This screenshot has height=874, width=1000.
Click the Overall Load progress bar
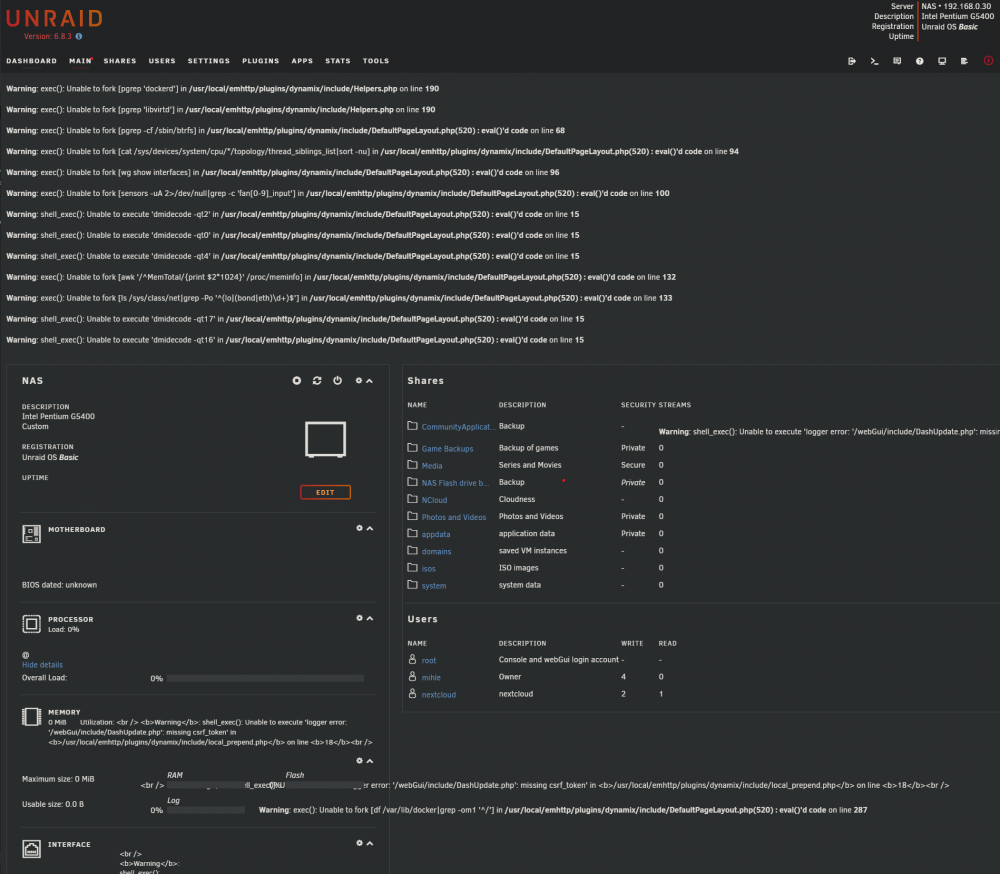(265, 679)
